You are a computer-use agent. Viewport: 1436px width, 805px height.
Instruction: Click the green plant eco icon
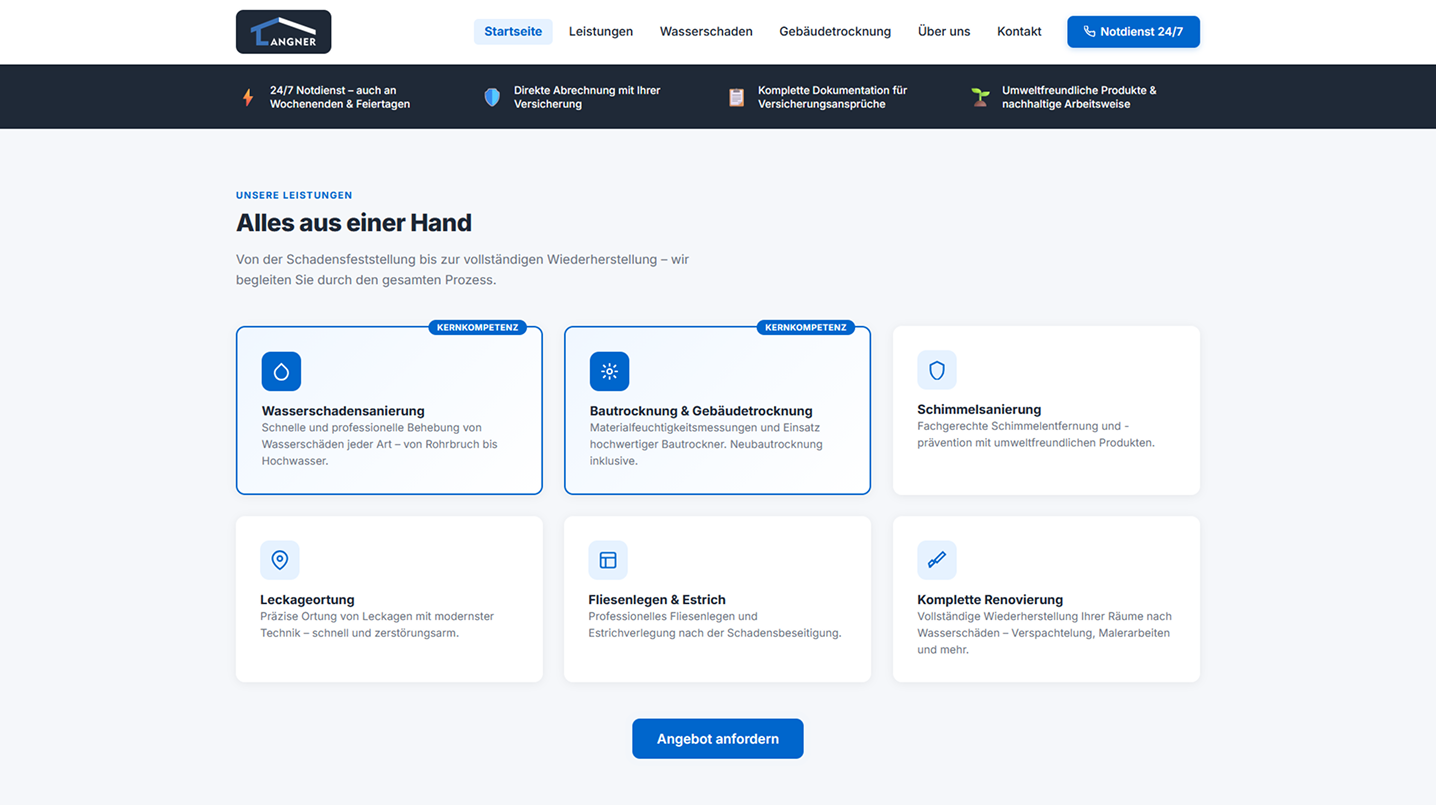point(980,97)
